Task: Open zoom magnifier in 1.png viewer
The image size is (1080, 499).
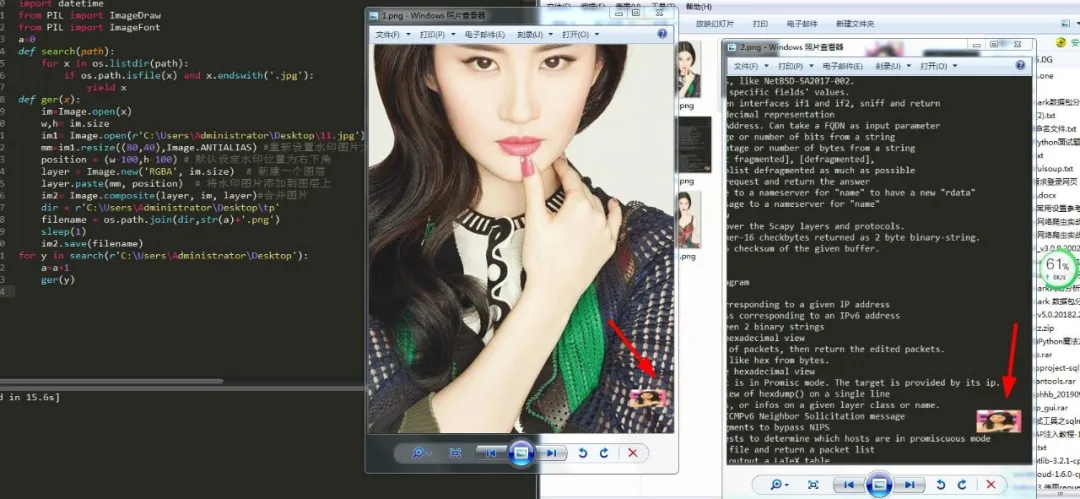Action: [420, 453]
